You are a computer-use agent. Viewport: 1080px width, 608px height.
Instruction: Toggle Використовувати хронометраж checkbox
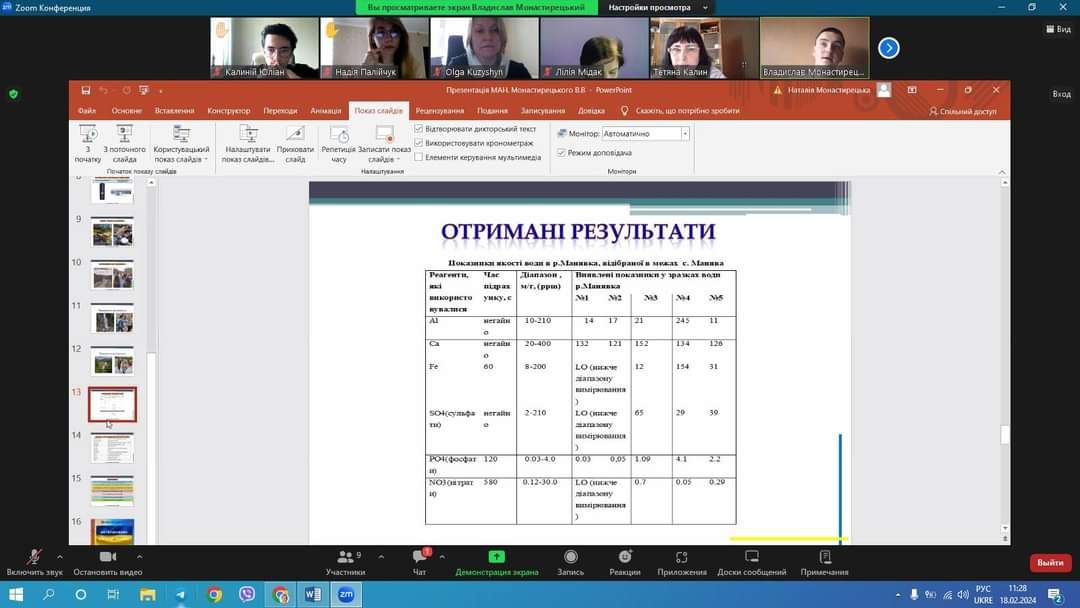coord(419,143)
